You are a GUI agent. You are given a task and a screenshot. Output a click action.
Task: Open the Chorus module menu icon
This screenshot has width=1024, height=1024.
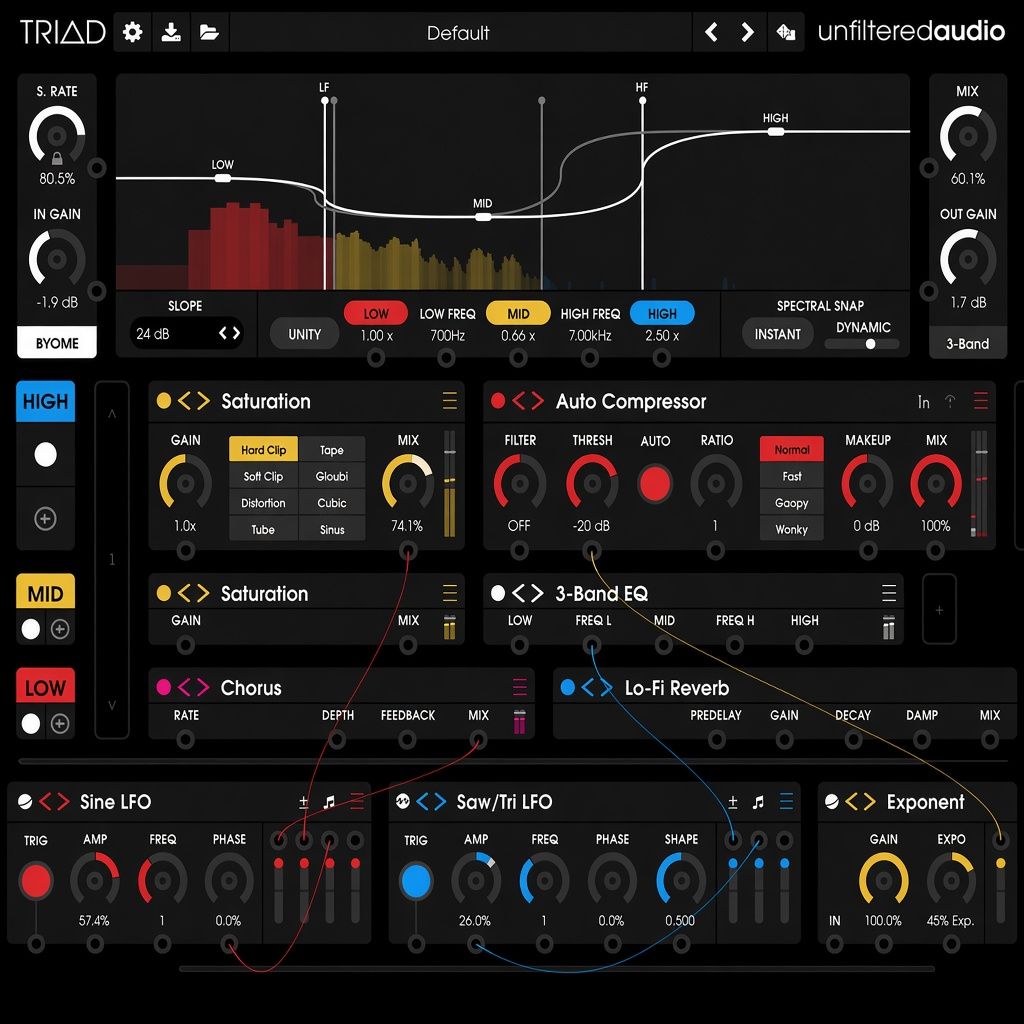pyautogui.click(x=519, y=687)
